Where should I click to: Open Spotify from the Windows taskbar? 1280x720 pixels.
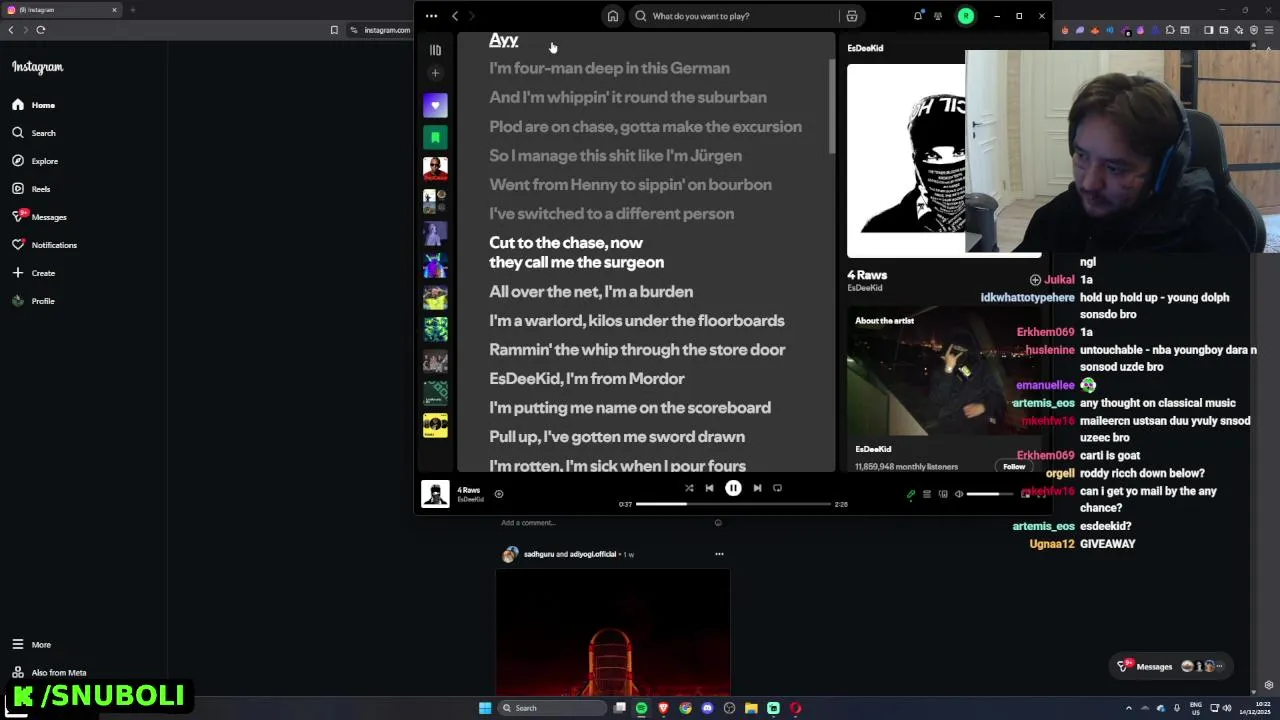tap(641, 708)
